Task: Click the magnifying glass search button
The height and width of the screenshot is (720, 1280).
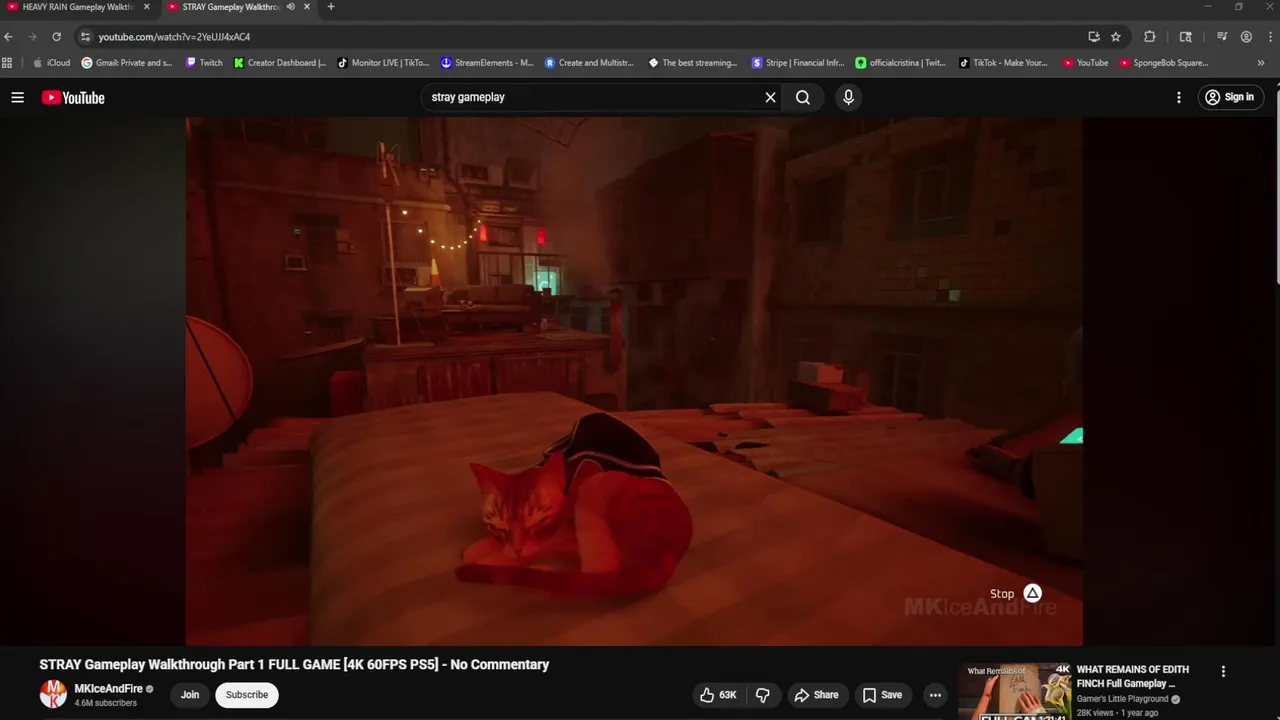Action: tap(803, 97)
